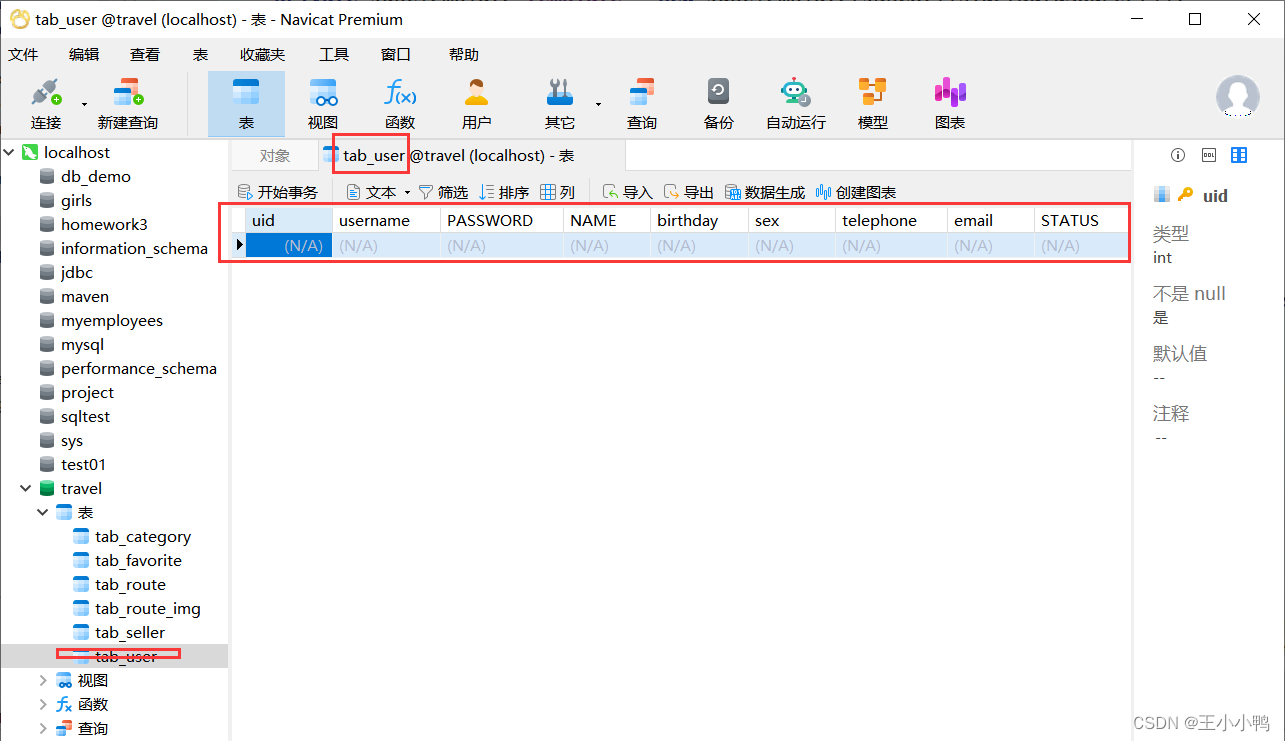Click the Export (导出) button
1285x741 pixels.
coord(689,192)
